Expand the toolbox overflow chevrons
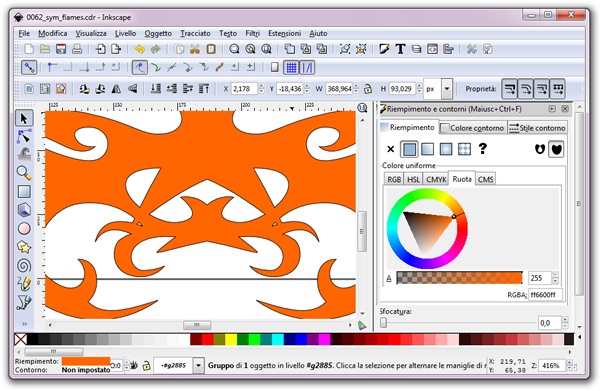This screenshot has width=600, height=391. tap(24, 324)
